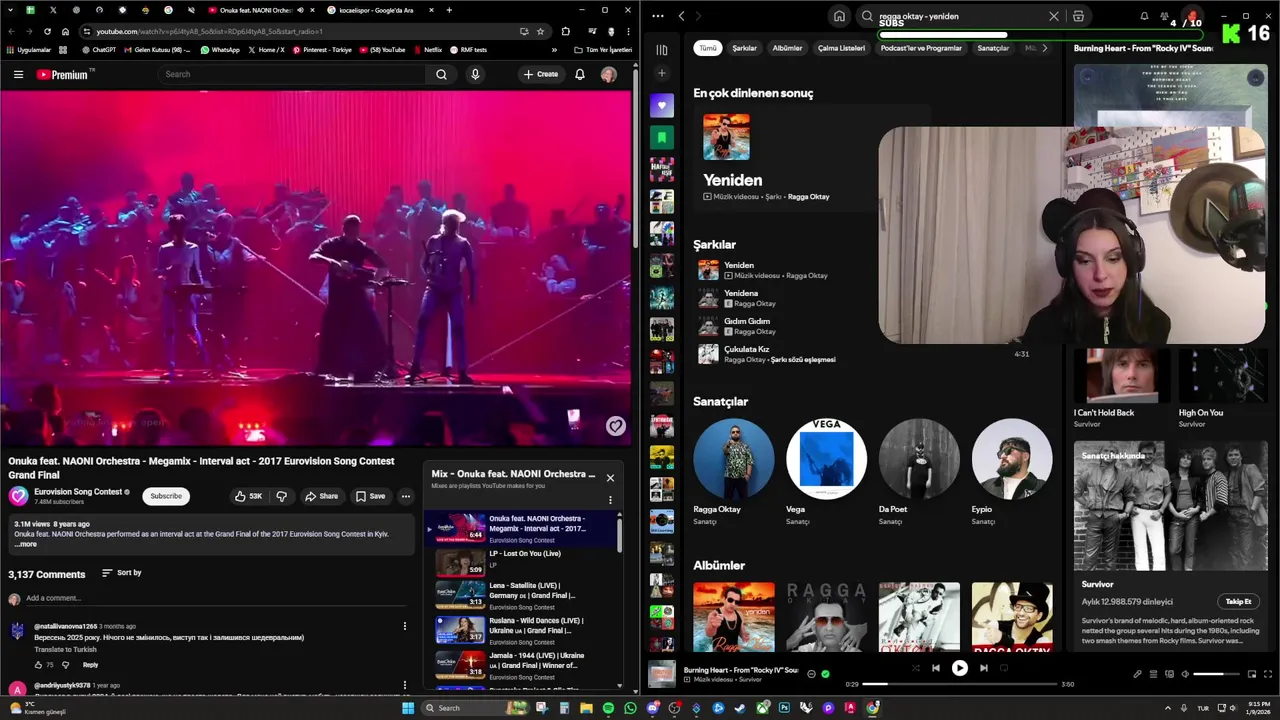Toggle Spotify repeat mode
1280x720 pixels.
pos(1004,668)
